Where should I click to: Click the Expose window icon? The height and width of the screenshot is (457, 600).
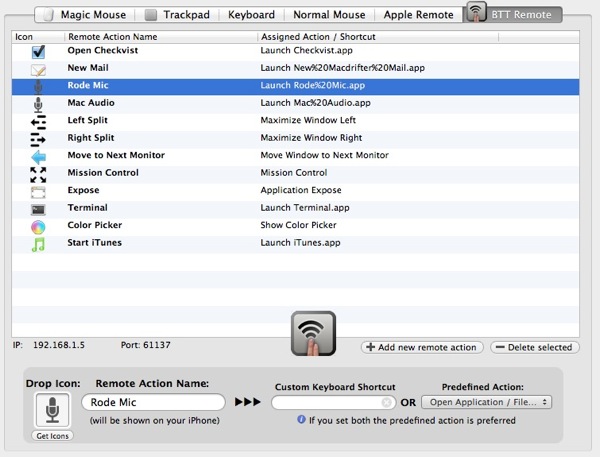38,193
